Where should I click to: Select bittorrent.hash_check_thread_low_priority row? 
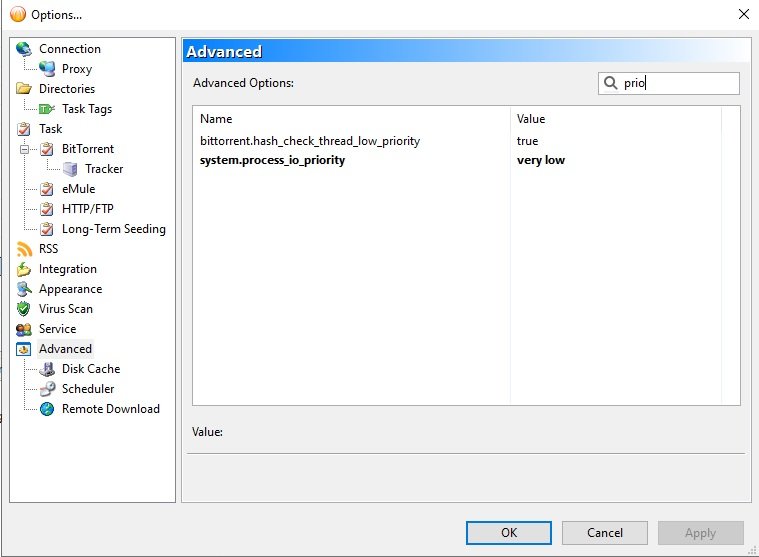pos(310,141)
